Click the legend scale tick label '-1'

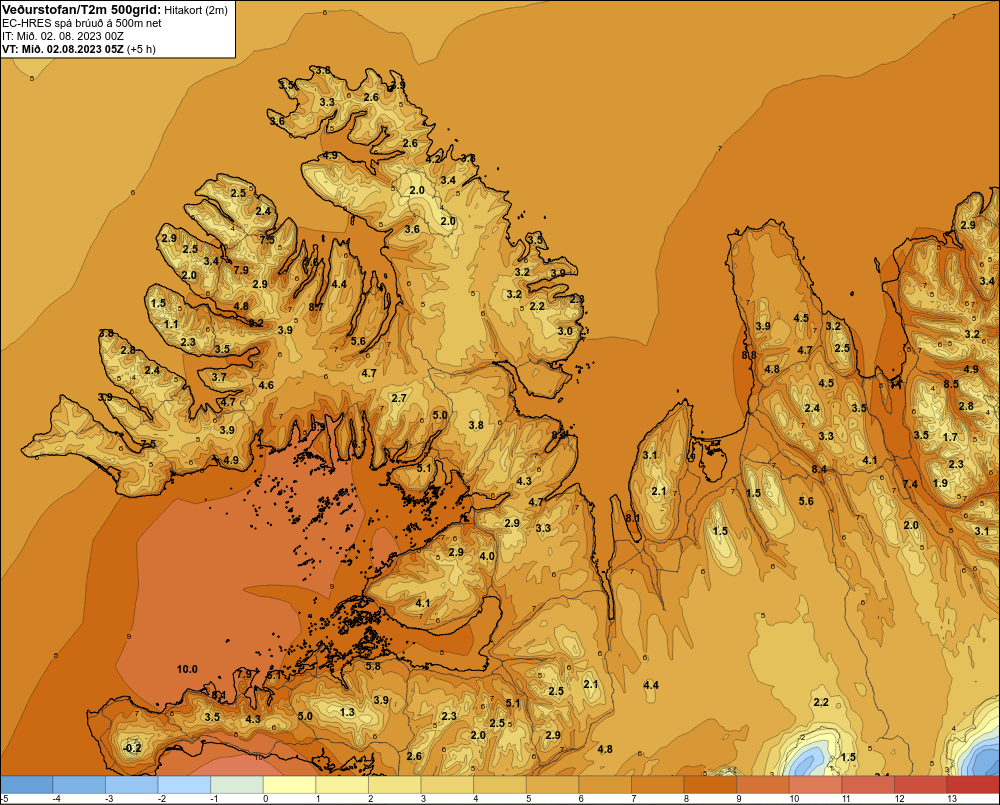[x=214, y=799]
